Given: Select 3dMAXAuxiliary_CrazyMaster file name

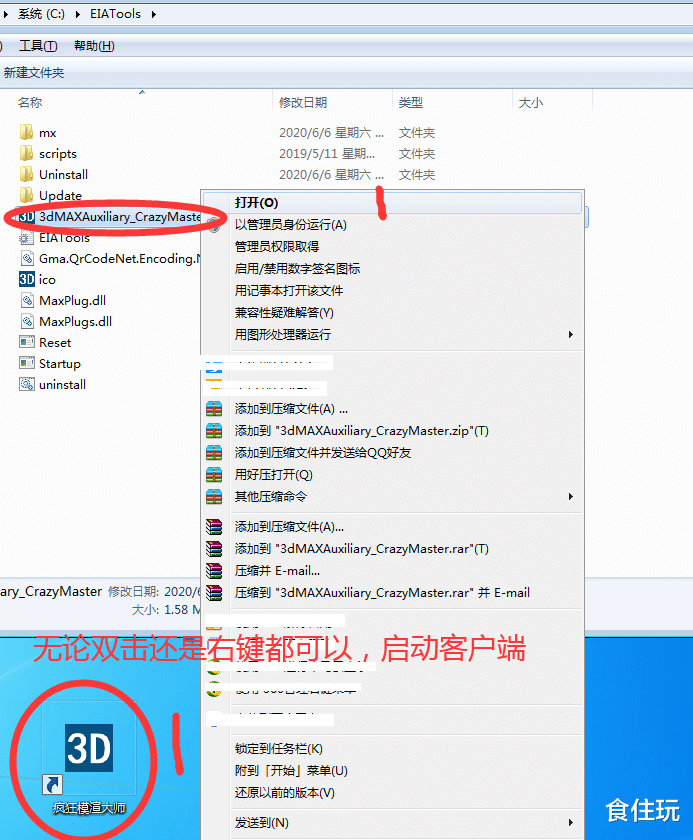Looking at the screenshot, I should [x=119, y=216].
